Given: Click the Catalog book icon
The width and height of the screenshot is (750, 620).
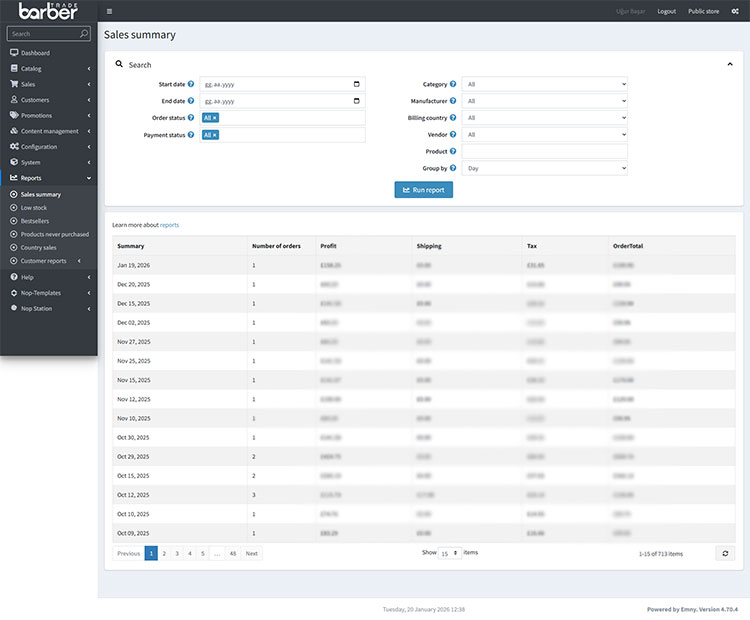Looking at the screenshot, I should coord(14,68).
